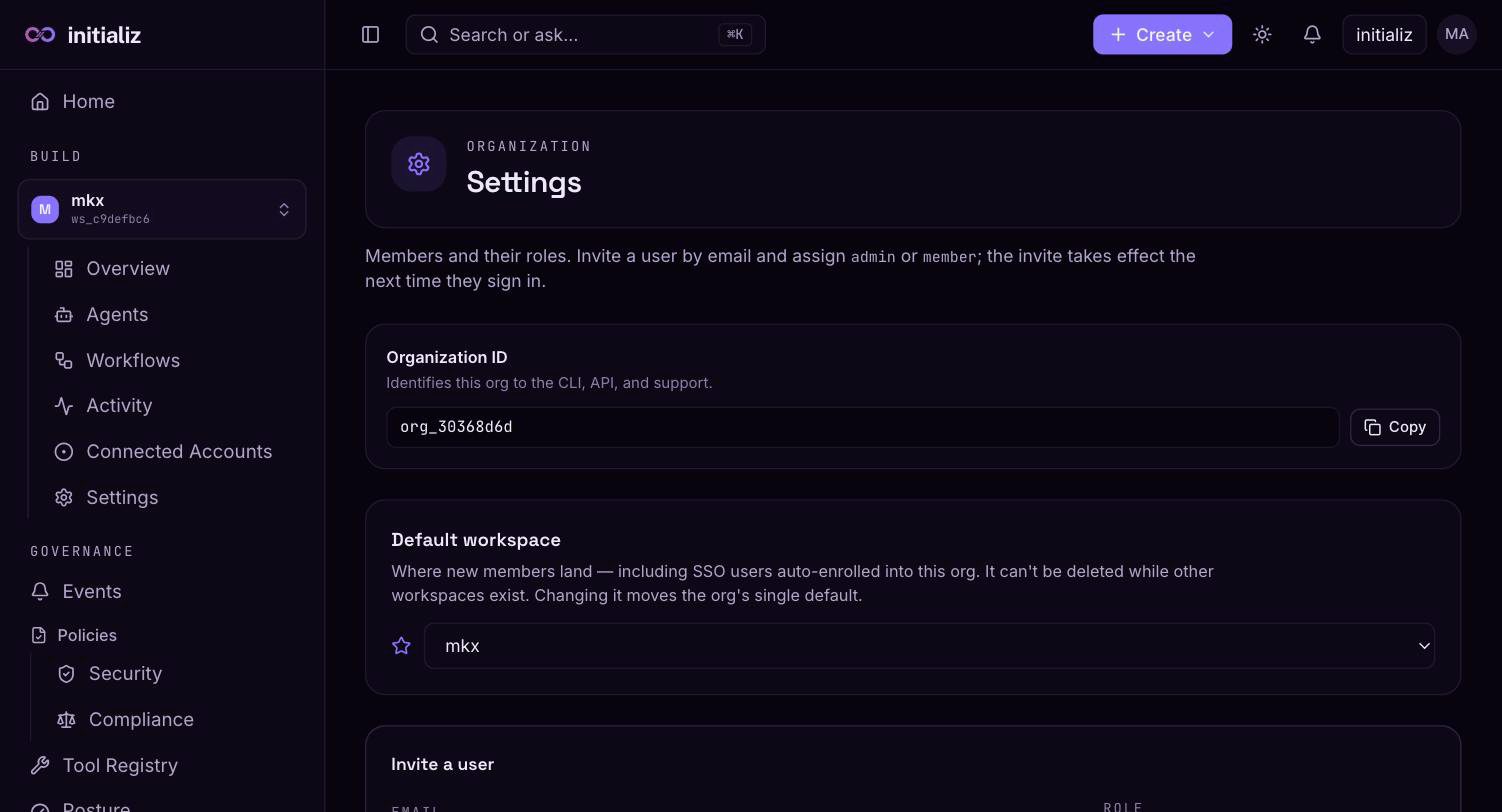Click the star icon beside default workspace

(x=401, y=646)
